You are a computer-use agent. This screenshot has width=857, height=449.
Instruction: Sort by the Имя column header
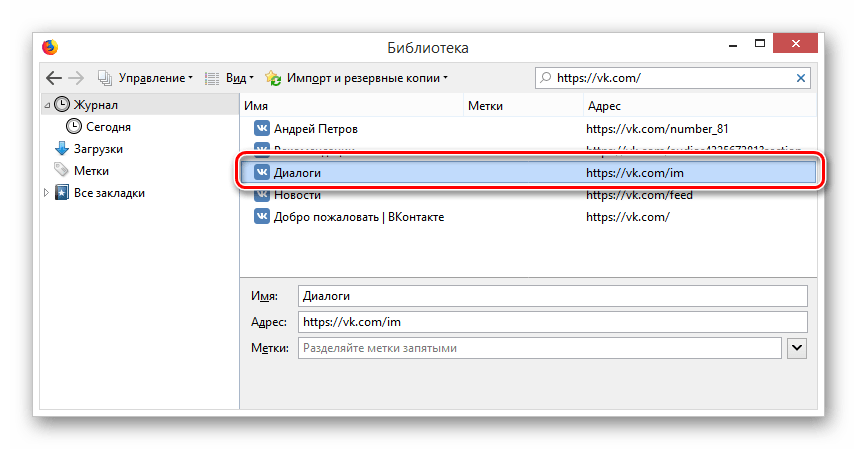(x=350, y=105)
